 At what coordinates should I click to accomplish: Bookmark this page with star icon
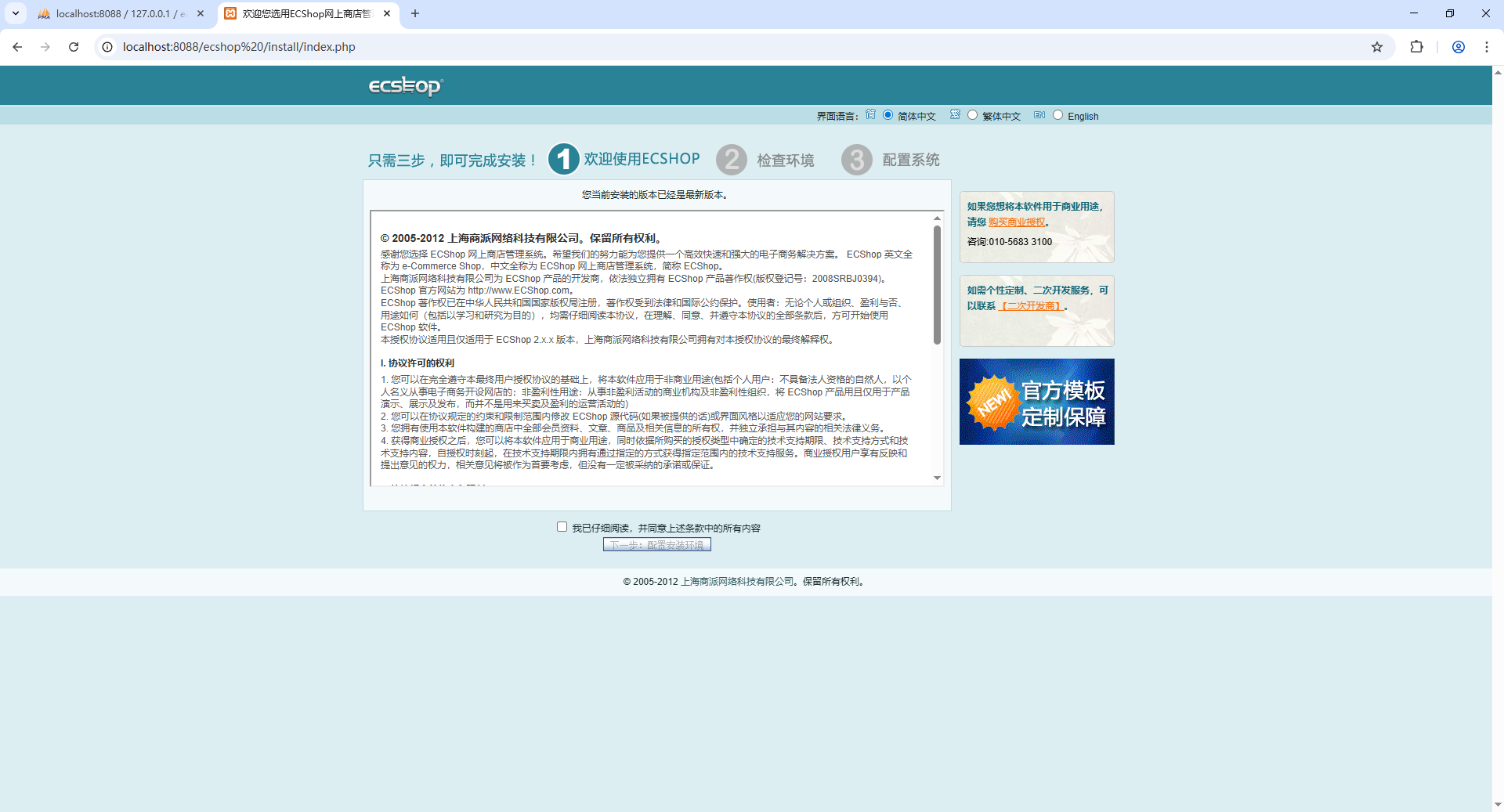click(1377, 47)
